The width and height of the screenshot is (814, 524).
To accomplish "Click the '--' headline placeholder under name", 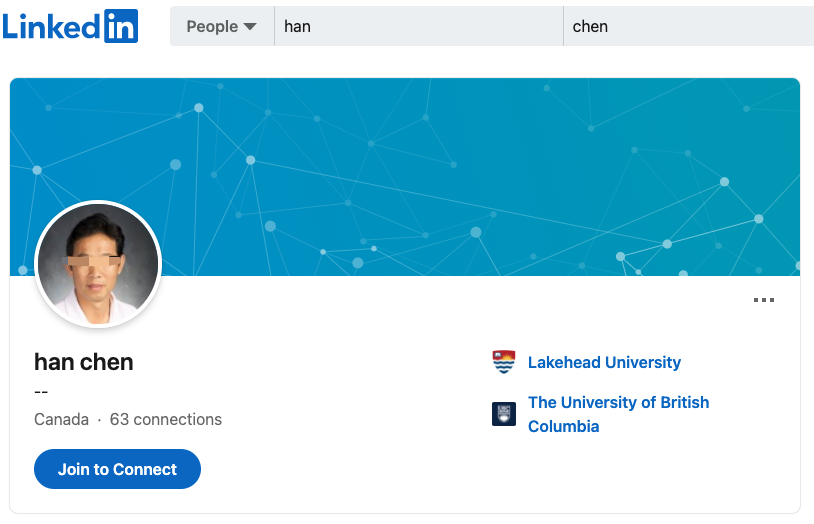I will pyautogui.click(x=41, y=392).
